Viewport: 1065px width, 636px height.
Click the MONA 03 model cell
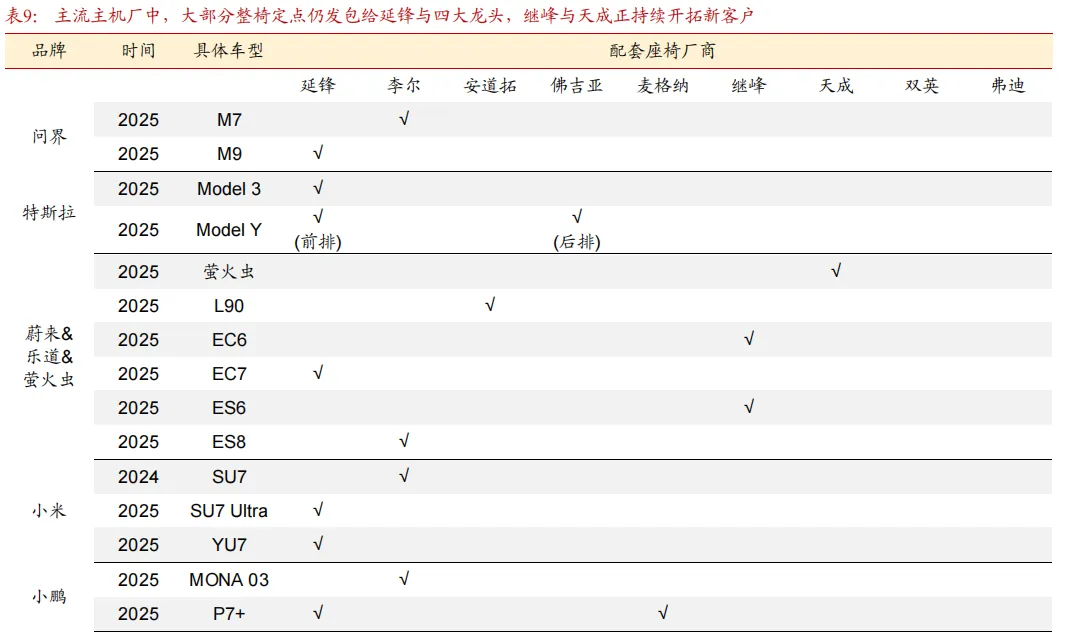(229, 580)
